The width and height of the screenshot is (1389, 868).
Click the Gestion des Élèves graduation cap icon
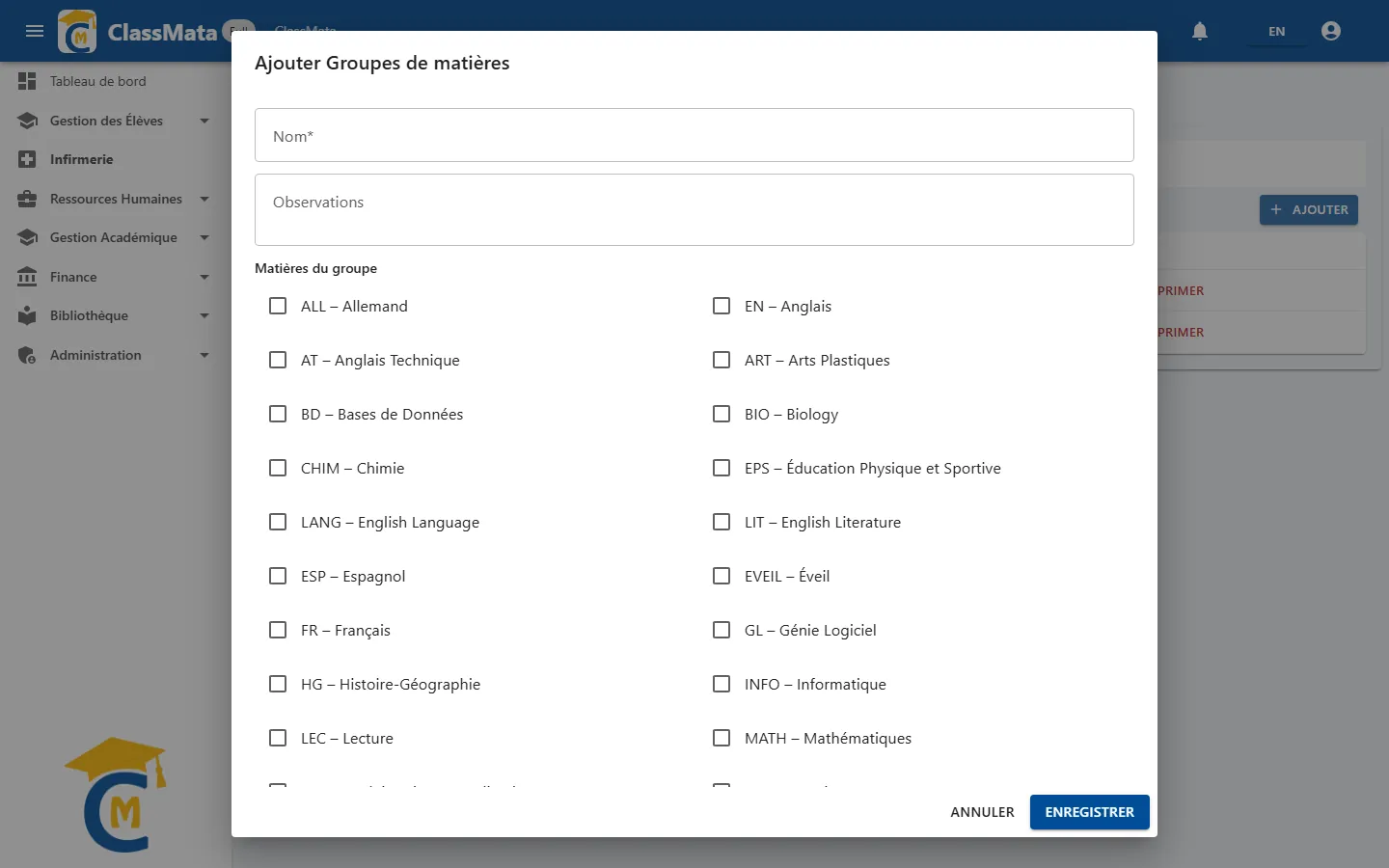pyautogui.click(x=27, y=121)
